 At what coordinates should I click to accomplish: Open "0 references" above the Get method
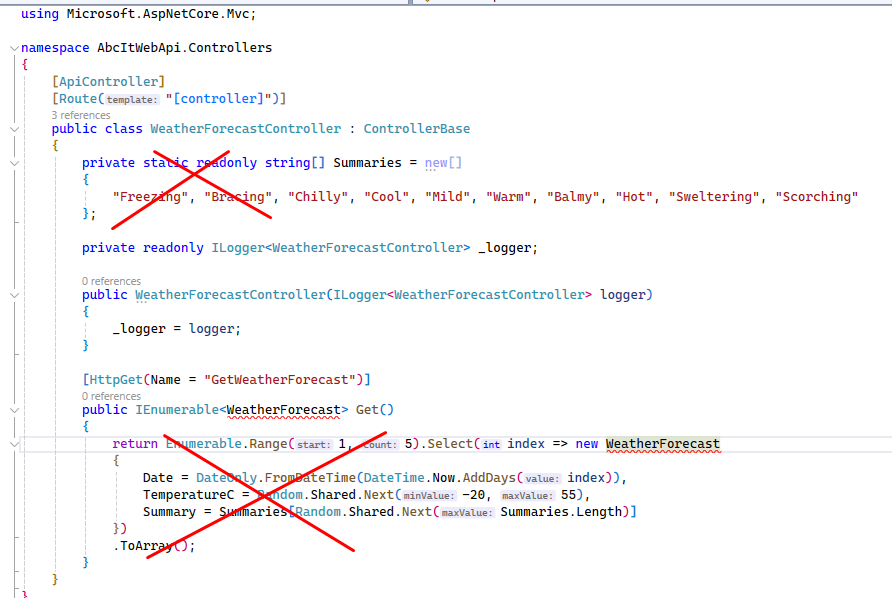[x=111, y=396]
